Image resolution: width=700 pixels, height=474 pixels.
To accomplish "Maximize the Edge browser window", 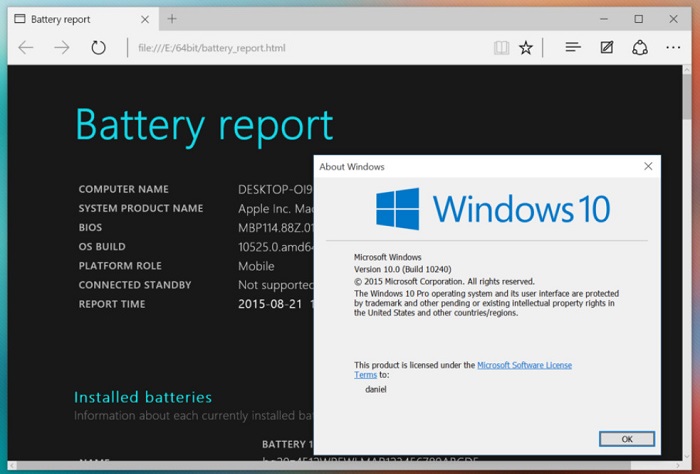I will point(639,19).
